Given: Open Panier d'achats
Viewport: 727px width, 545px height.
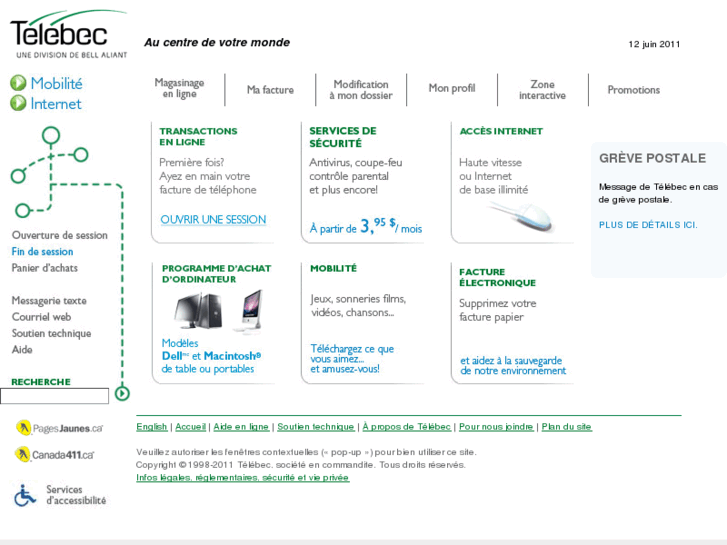Looking at the screenshot, I should click(x=45, y=268).
